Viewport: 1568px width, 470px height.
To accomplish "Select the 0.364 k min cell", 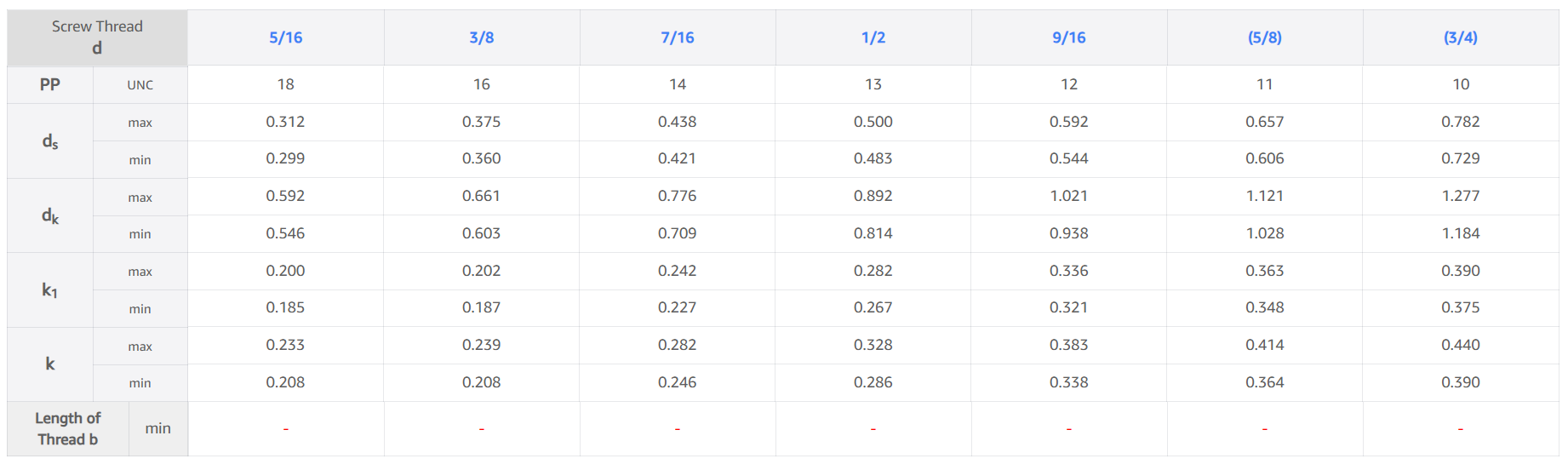I will click(1265, 382).
